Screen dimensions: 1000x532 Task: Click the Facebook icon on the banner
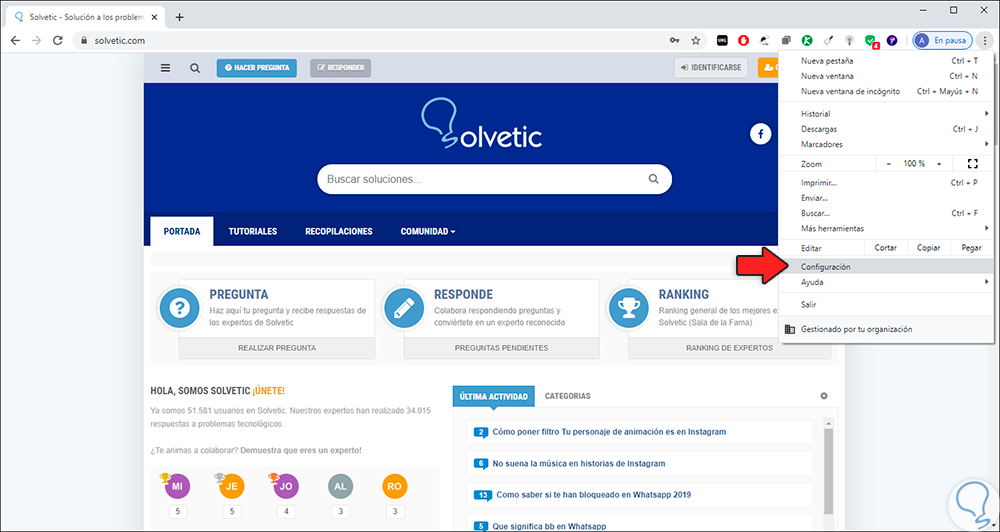click(760, 134)
